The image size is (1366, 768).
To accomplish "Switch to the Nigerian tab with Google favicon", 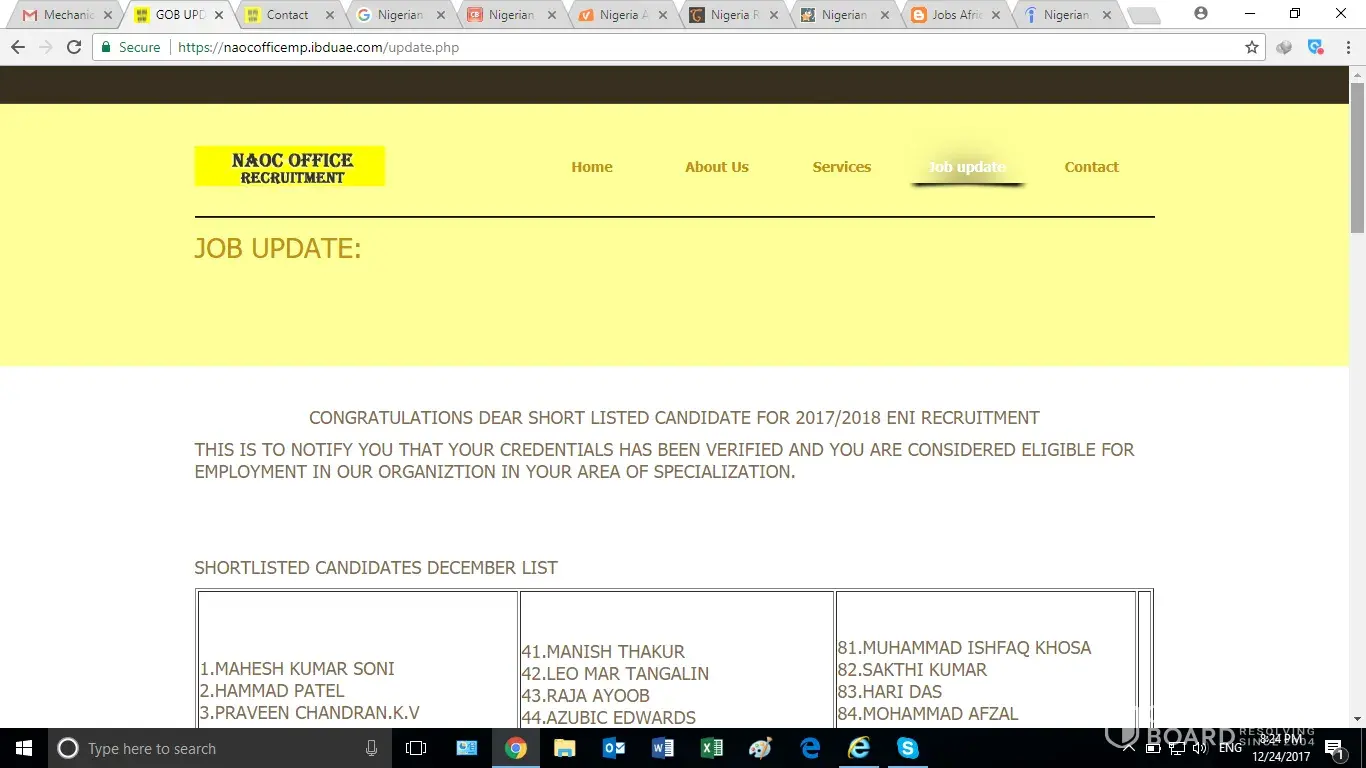I will point(400,15).
